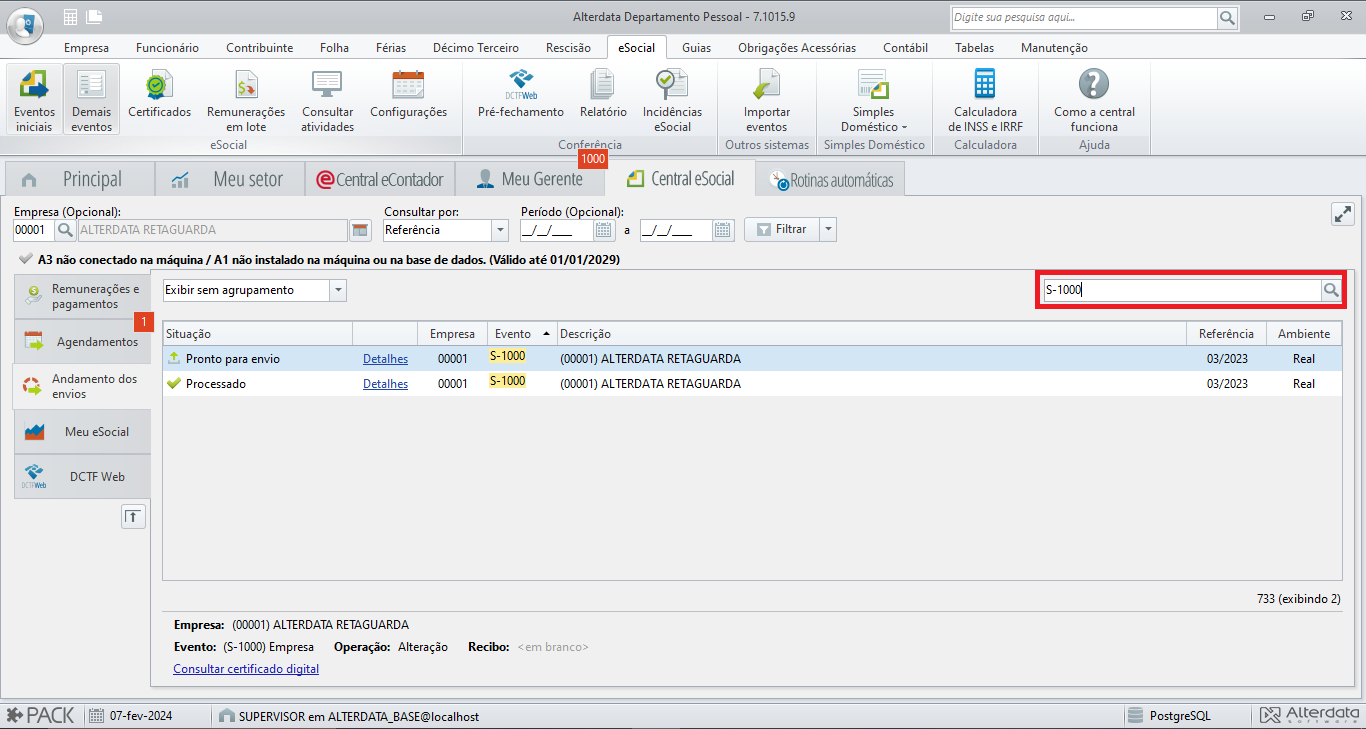Screen dimensions: 1366x729
Task: Open Incidências eSocial
Action: pyautogui.click(x=672, y=100)
